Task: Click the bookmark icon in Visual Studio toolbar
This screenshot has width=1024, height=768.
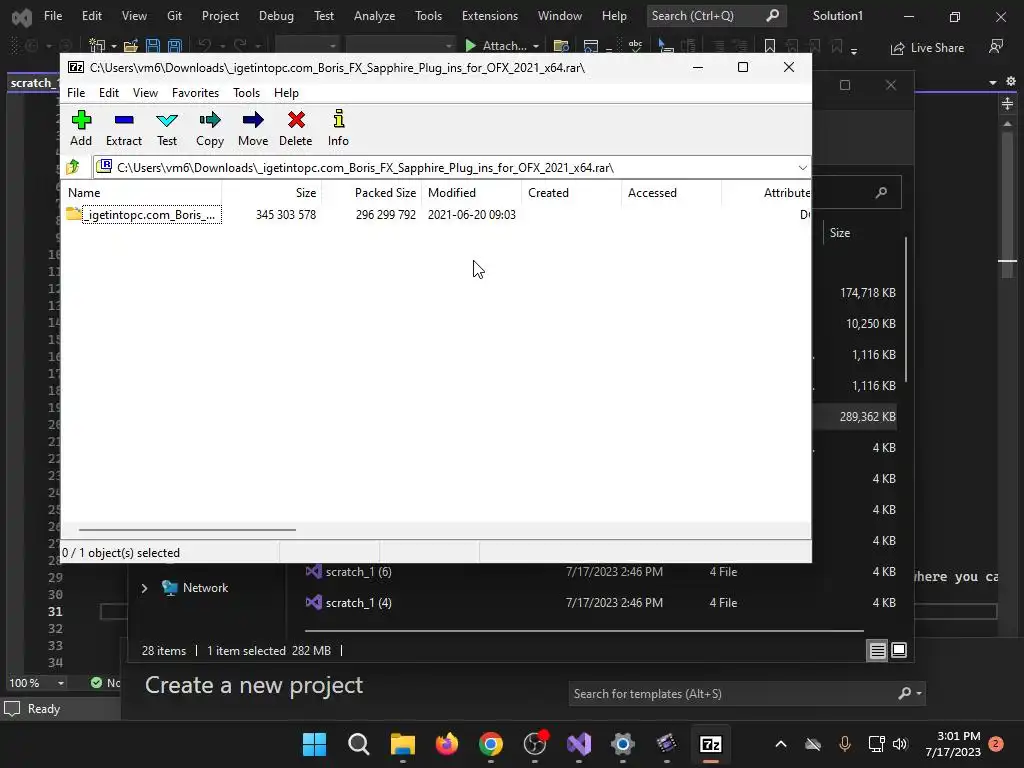Action: point(770,46)
